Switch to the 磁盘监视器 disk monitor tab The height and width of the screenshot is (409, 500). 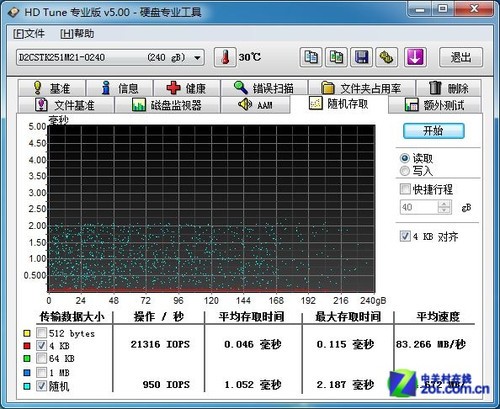coord(167,105)
